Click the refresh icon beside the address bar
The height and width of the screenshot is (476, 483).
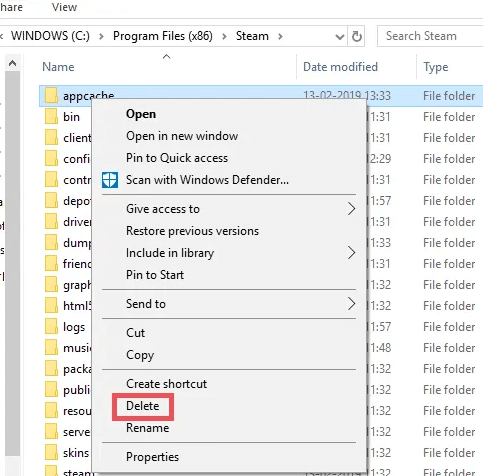pyautogui.click(x=357, y=36)
